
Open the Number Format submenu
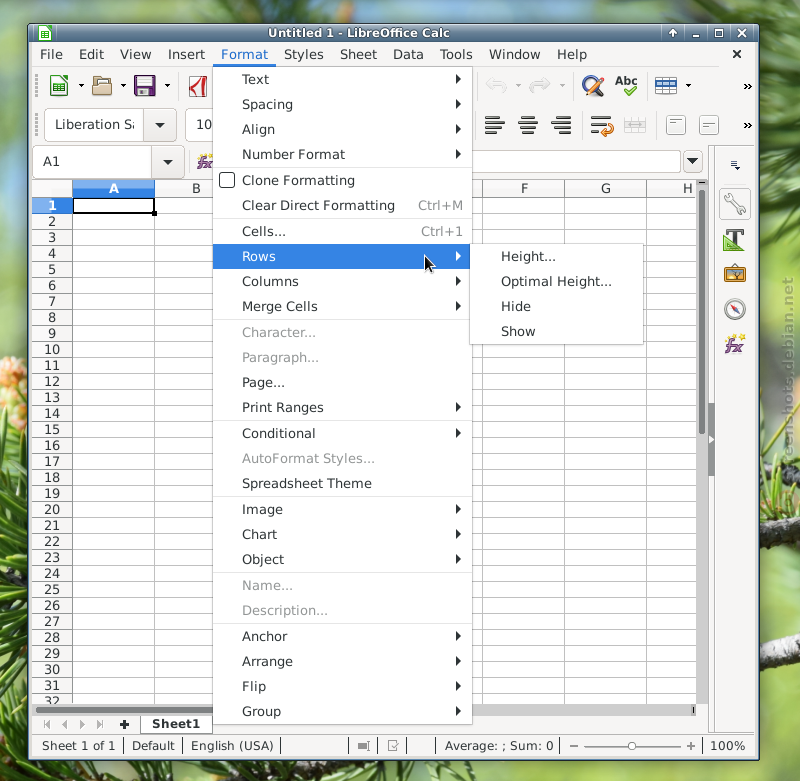pos(341,155)
